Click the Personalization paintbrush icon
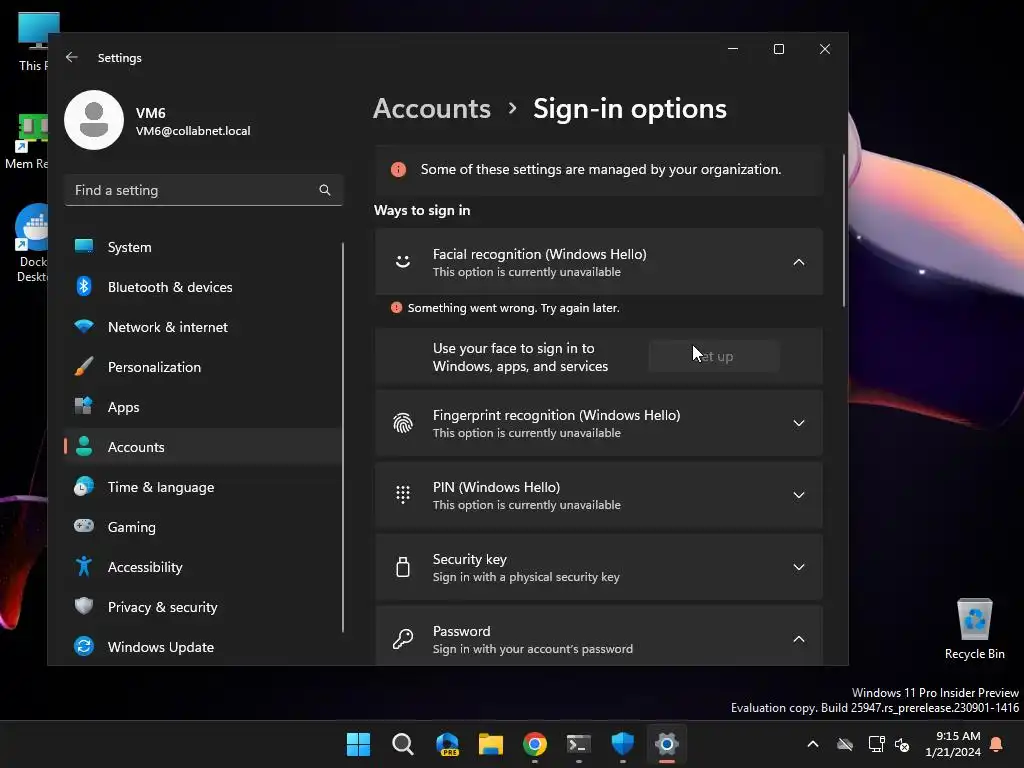Image resolution: width=1024 pixels, height=768 pixels. pos(84,366)
